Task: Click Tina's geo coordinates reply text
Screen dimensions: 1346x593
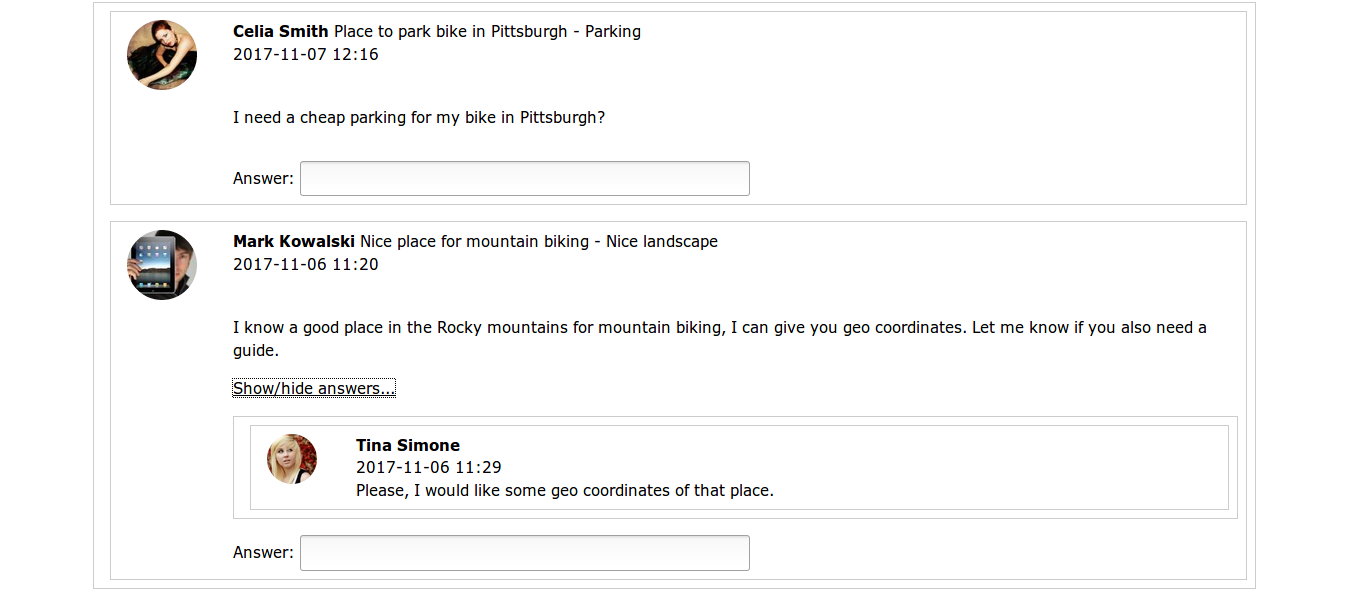Action: [x=565, y=490]
